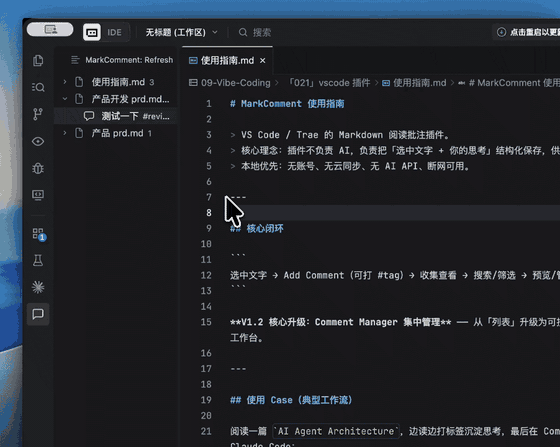Open the Extensions icon with badge 1
The width and height of the screenshot is (560, 447).
38,234
